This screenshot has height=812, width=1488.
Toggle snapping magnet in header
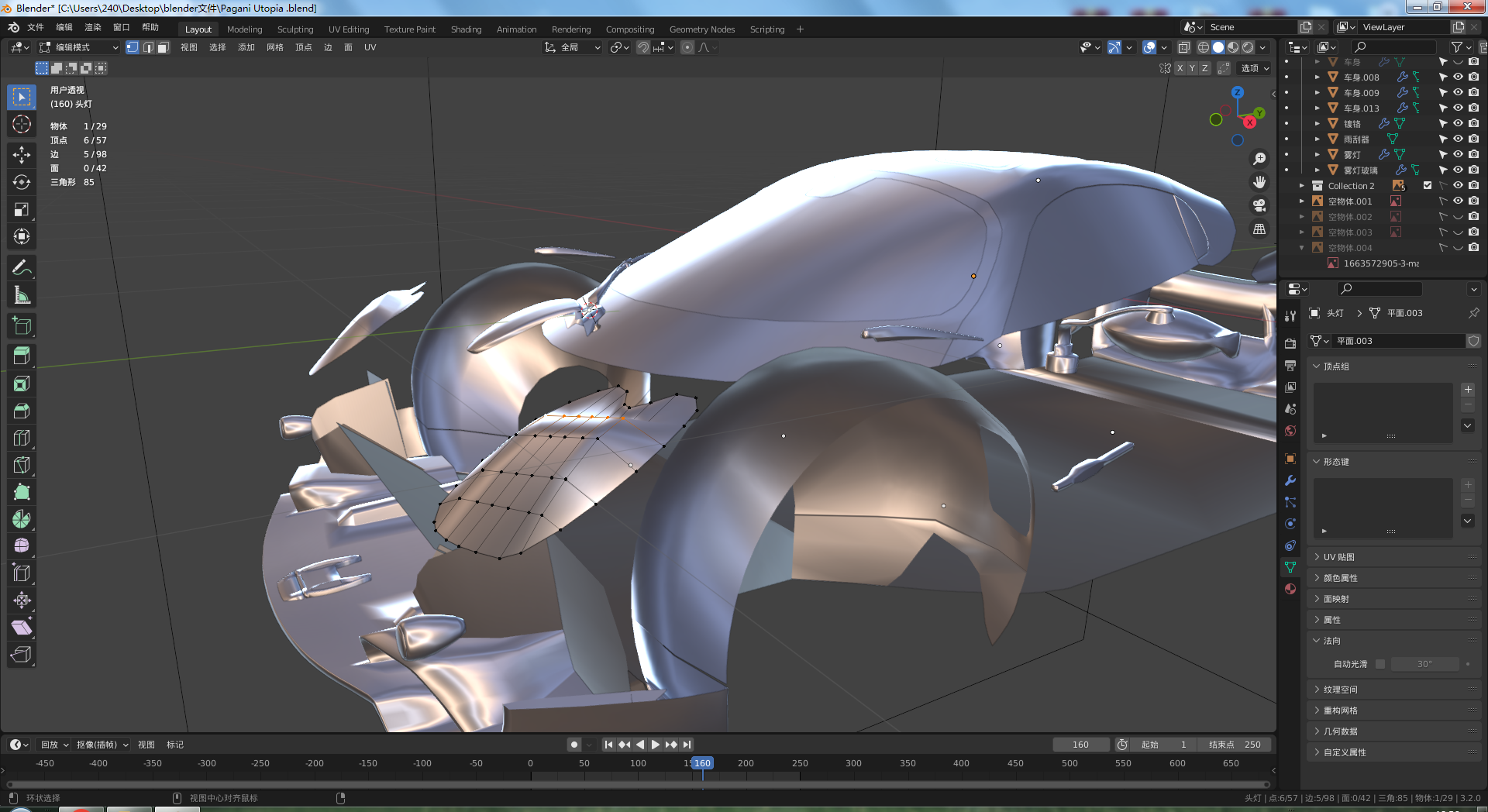643,47
